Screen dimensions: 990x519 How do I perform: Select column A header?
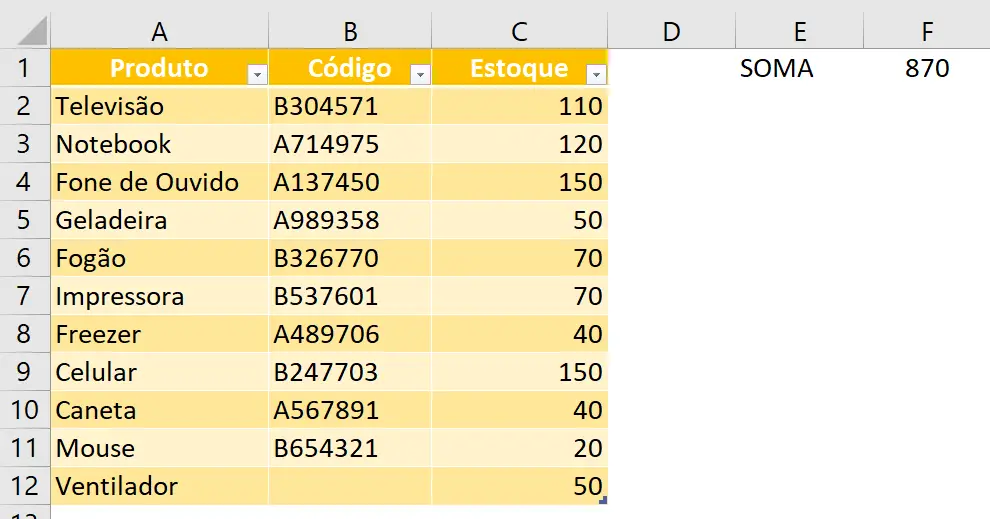[159, 32]
